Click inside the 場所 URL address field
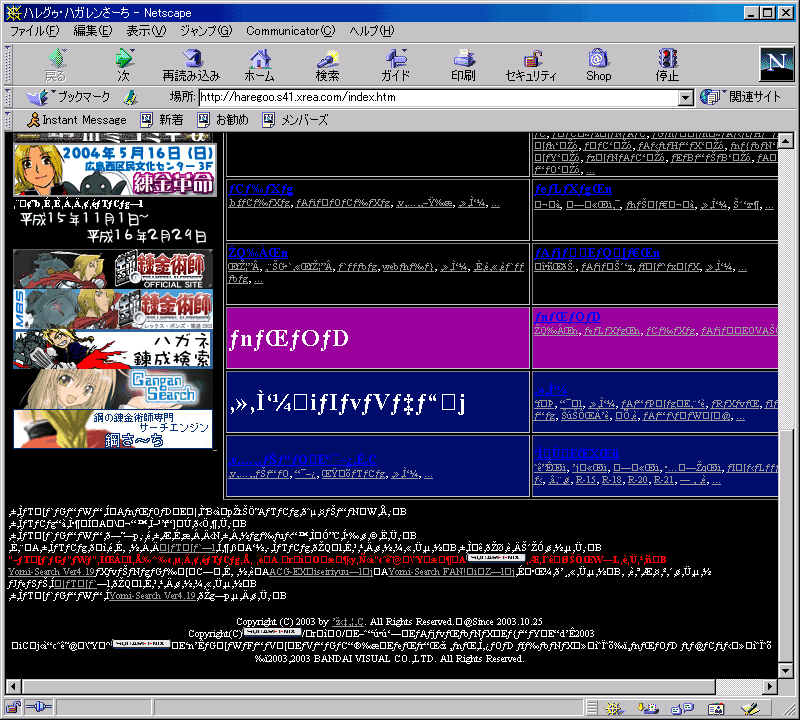 [439, 97]
